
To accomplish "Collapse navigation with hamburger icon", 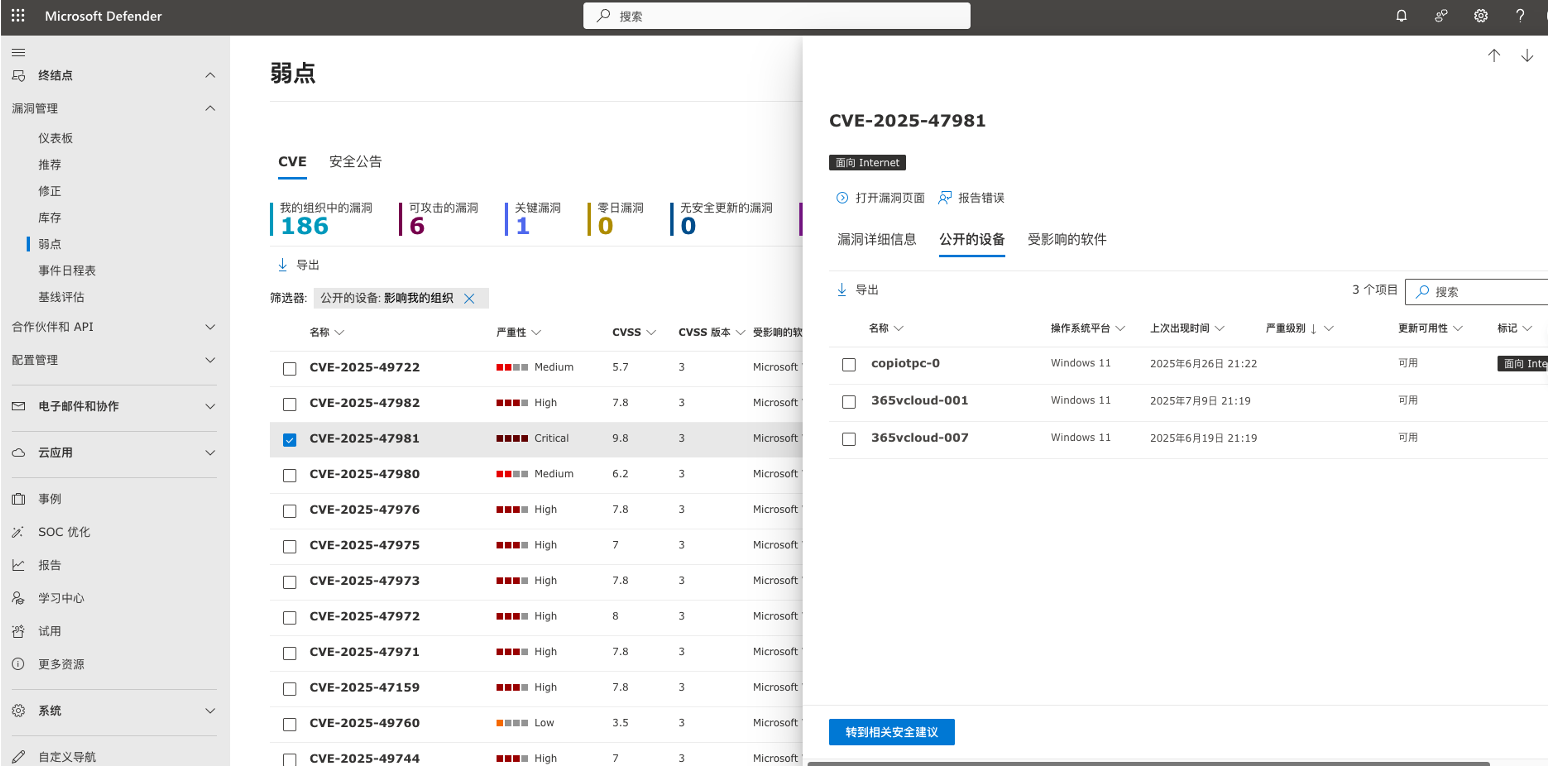I will [18, 52].
